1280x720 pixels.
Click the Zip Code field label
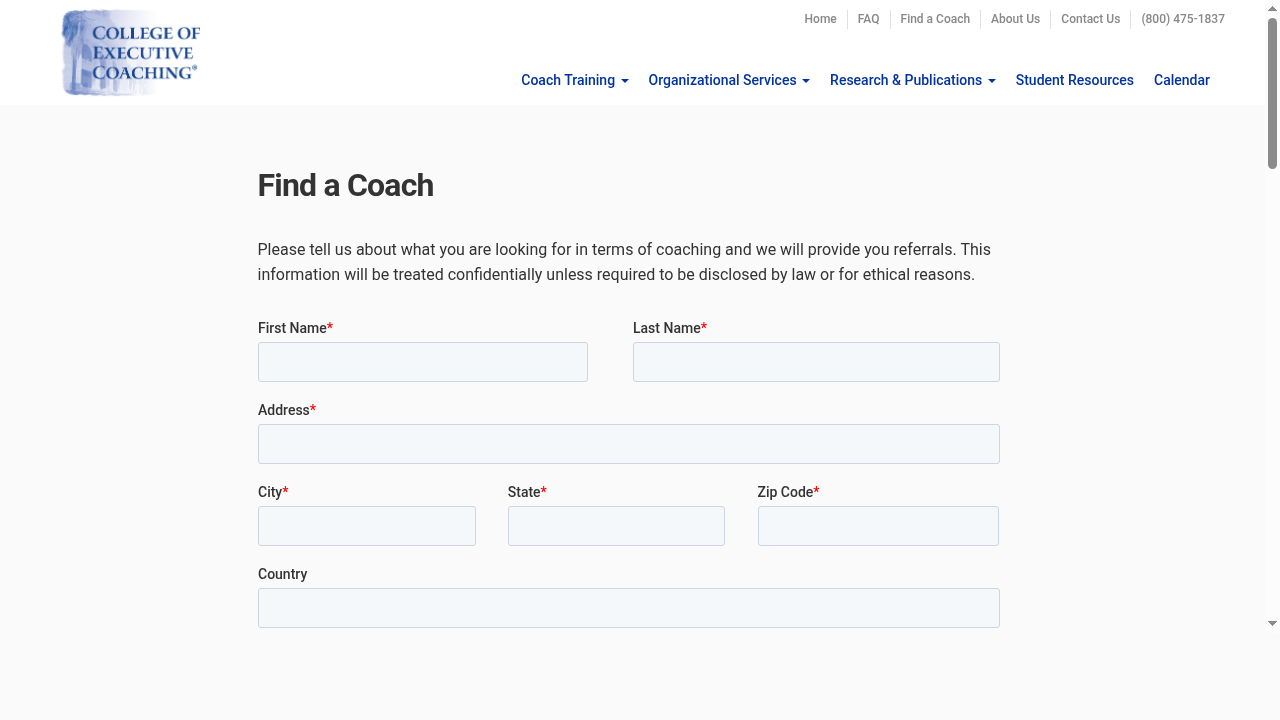788,492
